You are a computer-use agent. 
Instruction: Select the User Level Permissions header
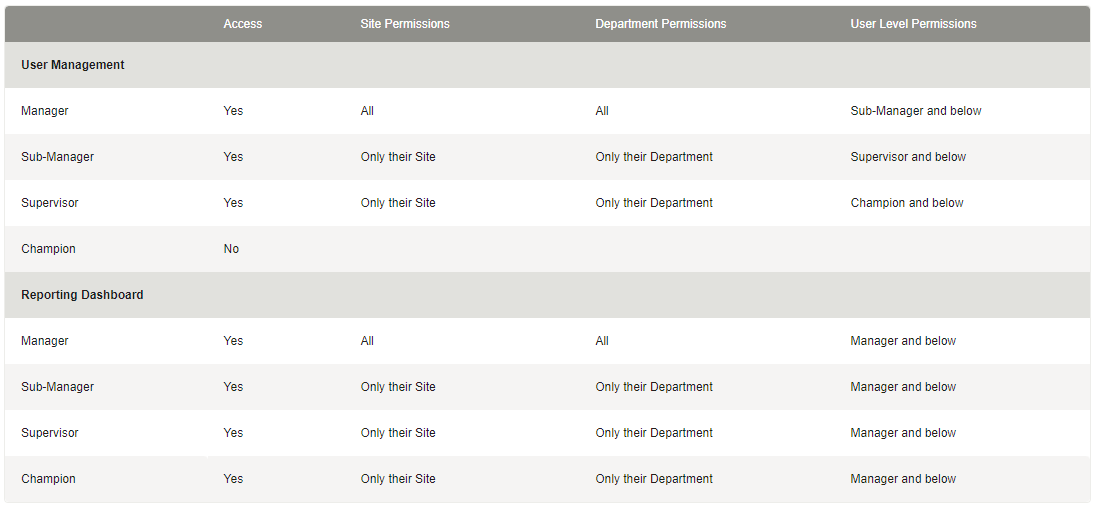click(913, 24)
